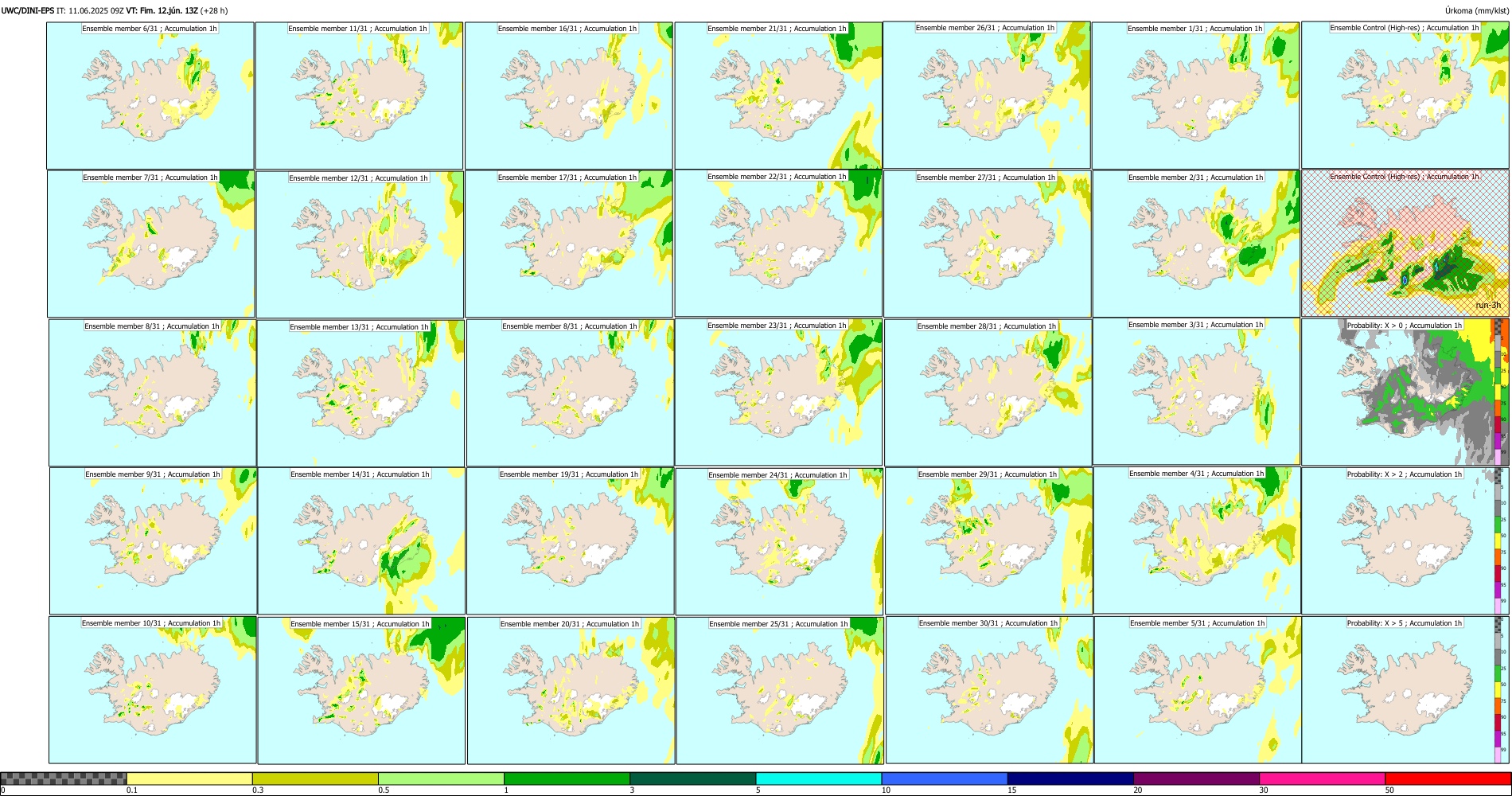The image size is (1512, 796).
Task: Click the '(+28 h)' forecast offset text
Action: pos(214,11)
